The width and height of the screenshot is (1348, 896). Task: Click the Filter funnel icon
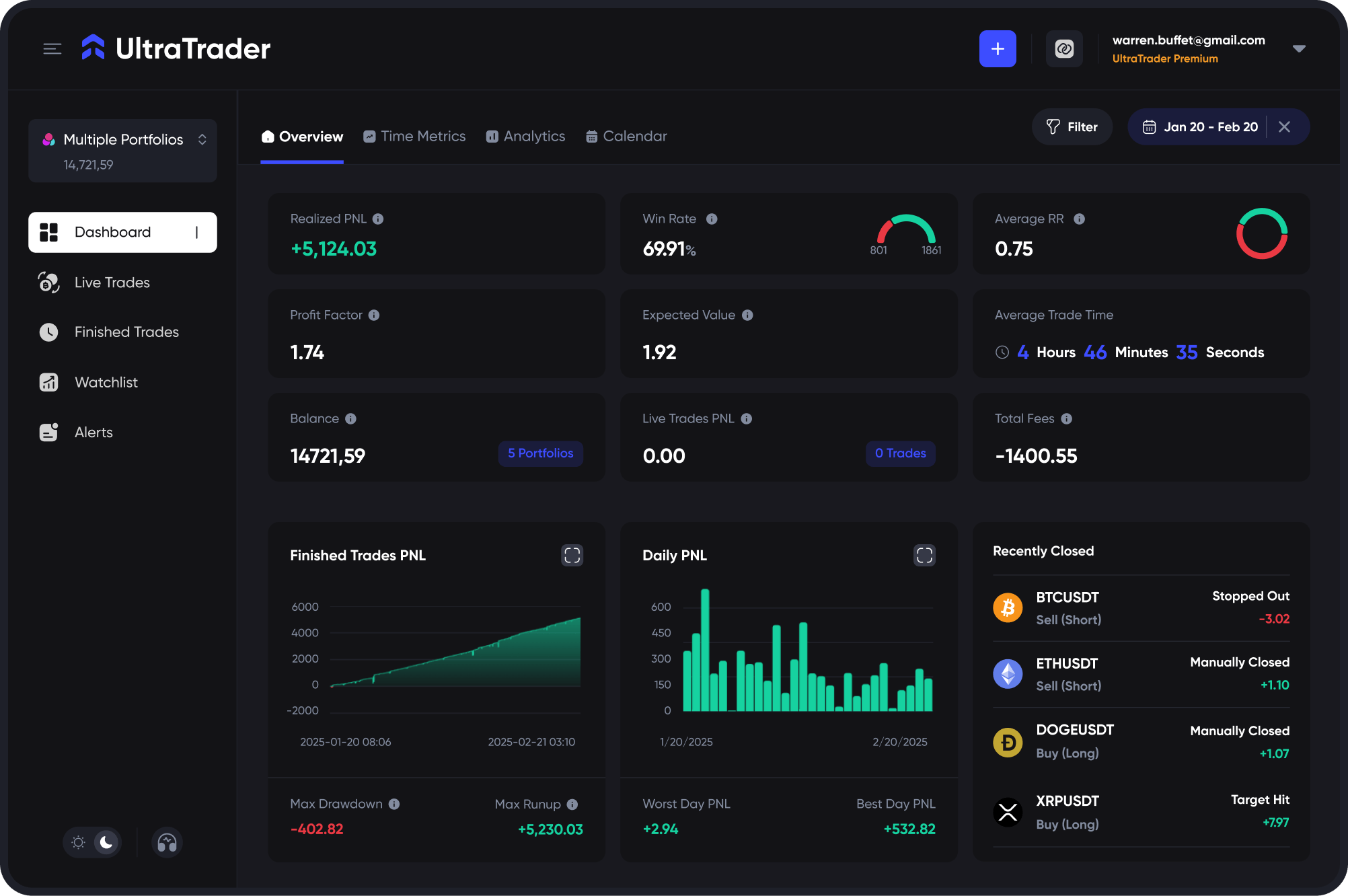click(x=1053, y=126)
